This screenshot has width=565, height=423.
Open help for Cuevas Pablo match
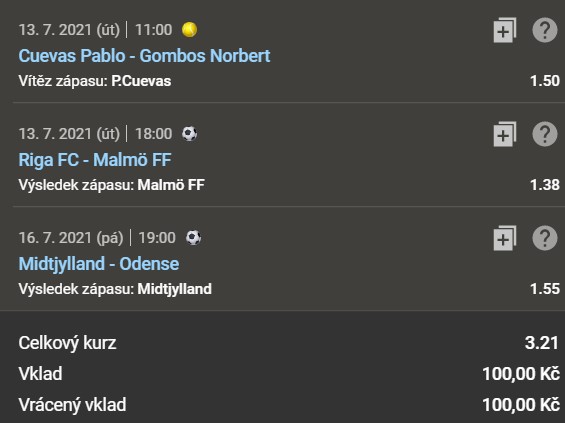pos(545,30)
